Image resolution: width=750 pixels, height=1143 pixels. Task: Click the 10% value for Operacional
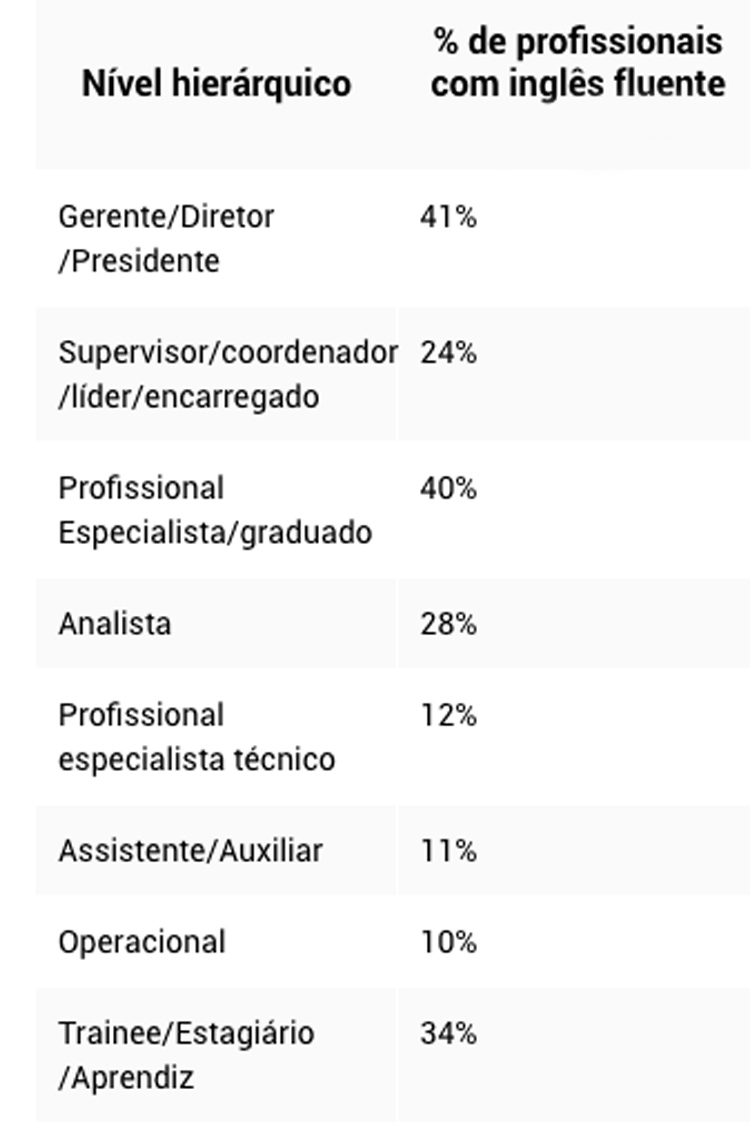pos(448,942)
